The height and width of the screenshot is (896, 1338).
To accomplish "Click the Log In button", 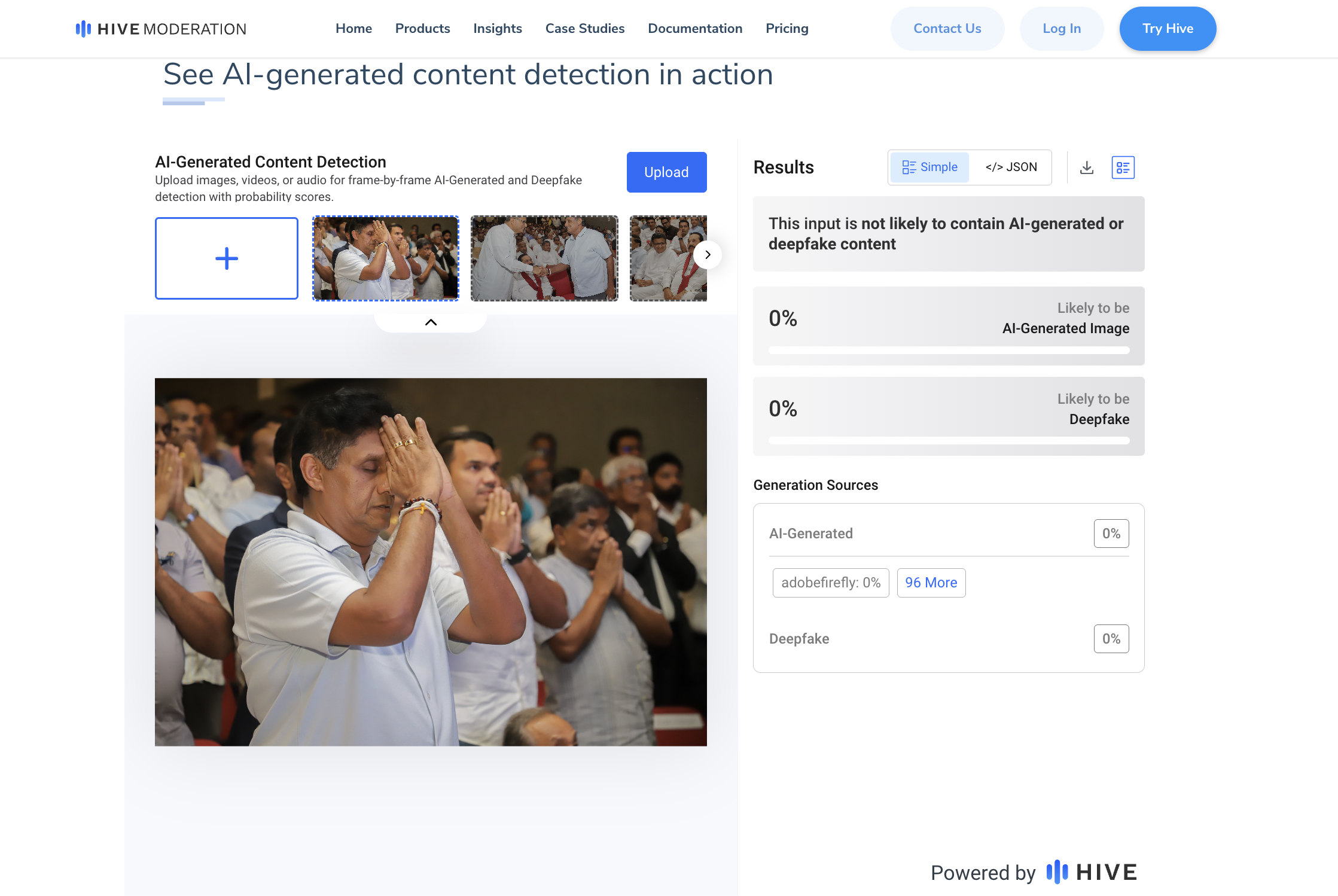I will (x=1061, y=29).
